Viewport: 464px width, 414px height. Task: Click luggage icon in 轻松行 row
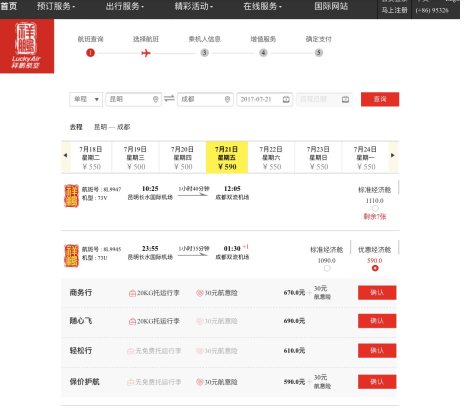pyautogui.click(x=131, y=351)
